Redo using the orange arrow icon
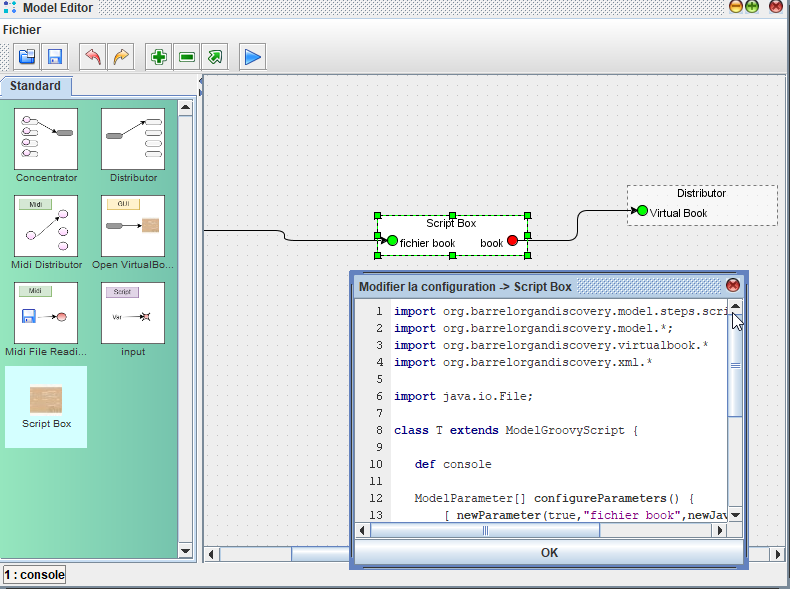 click(x=120, y=57)
